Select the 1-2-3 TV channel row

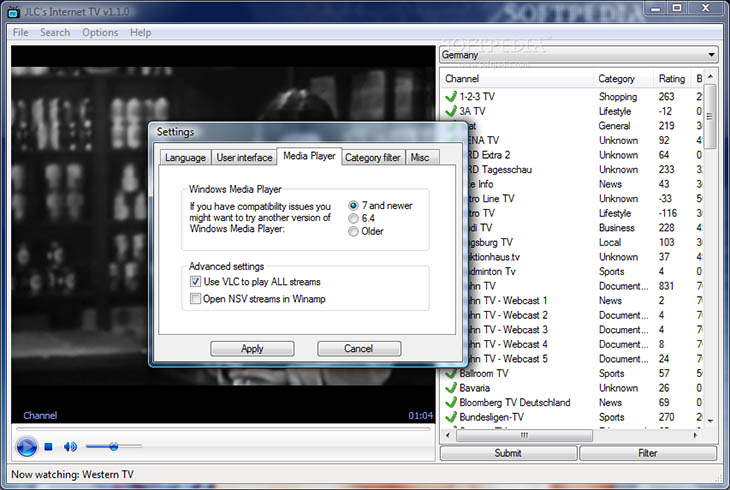(574, 96)
